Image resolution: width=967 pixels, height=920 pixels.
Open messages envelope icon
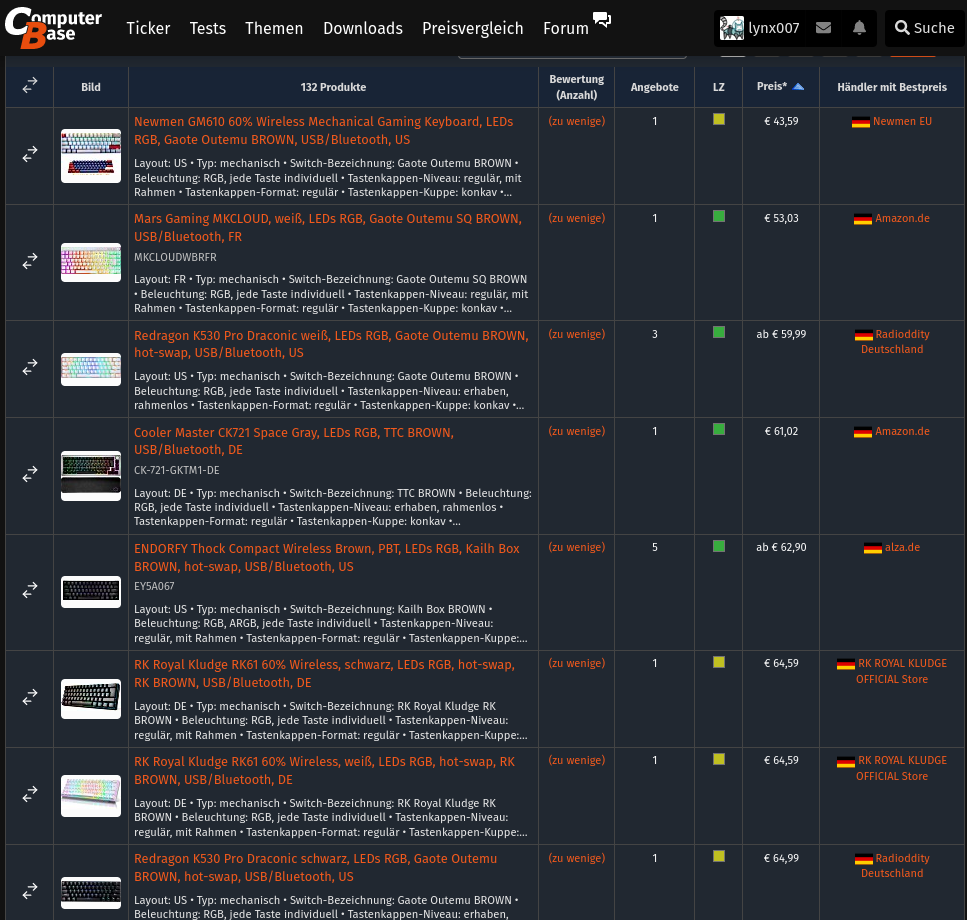823,28
